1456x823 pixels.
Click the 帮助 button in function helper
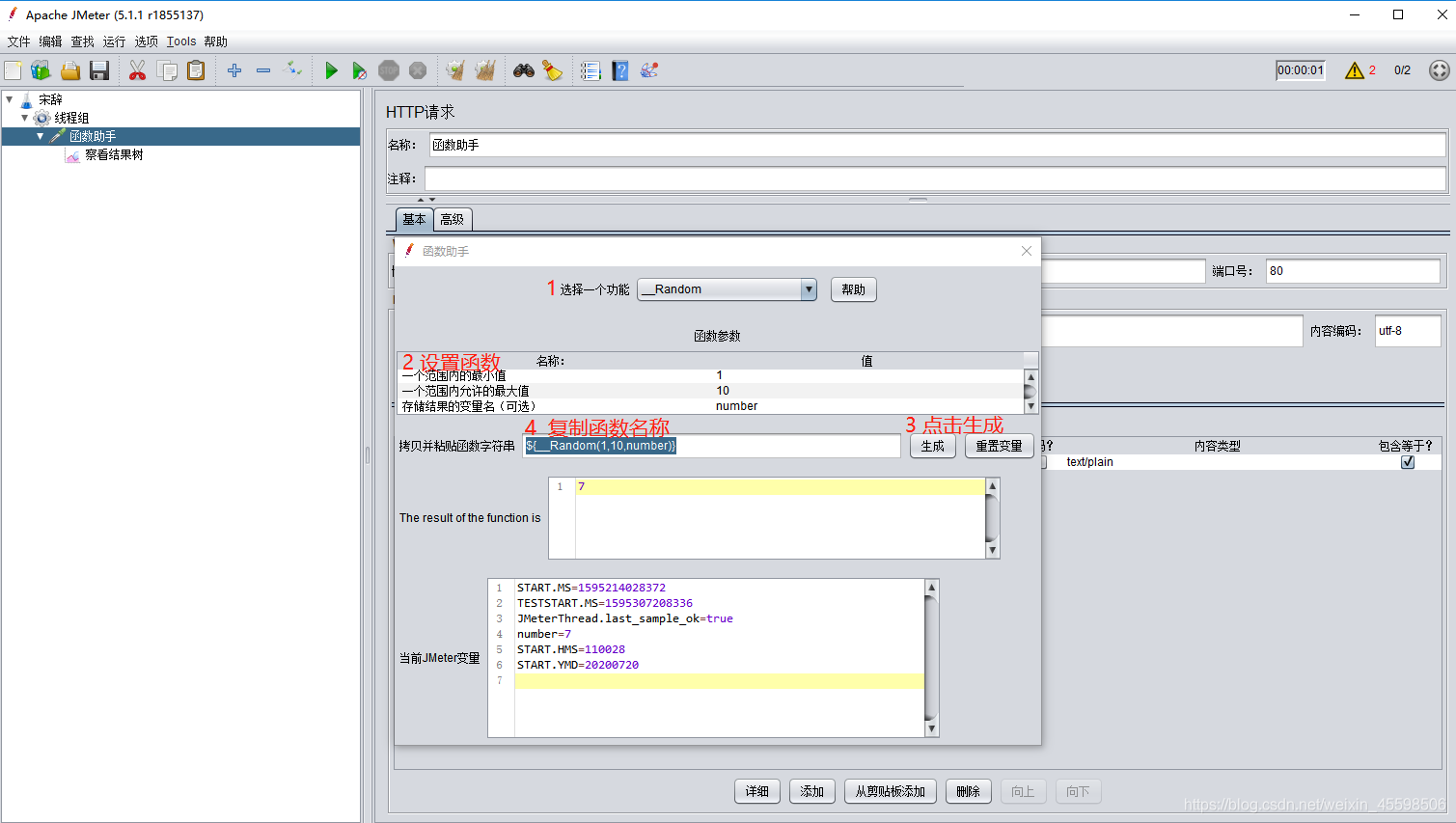(x=853, y=289)
